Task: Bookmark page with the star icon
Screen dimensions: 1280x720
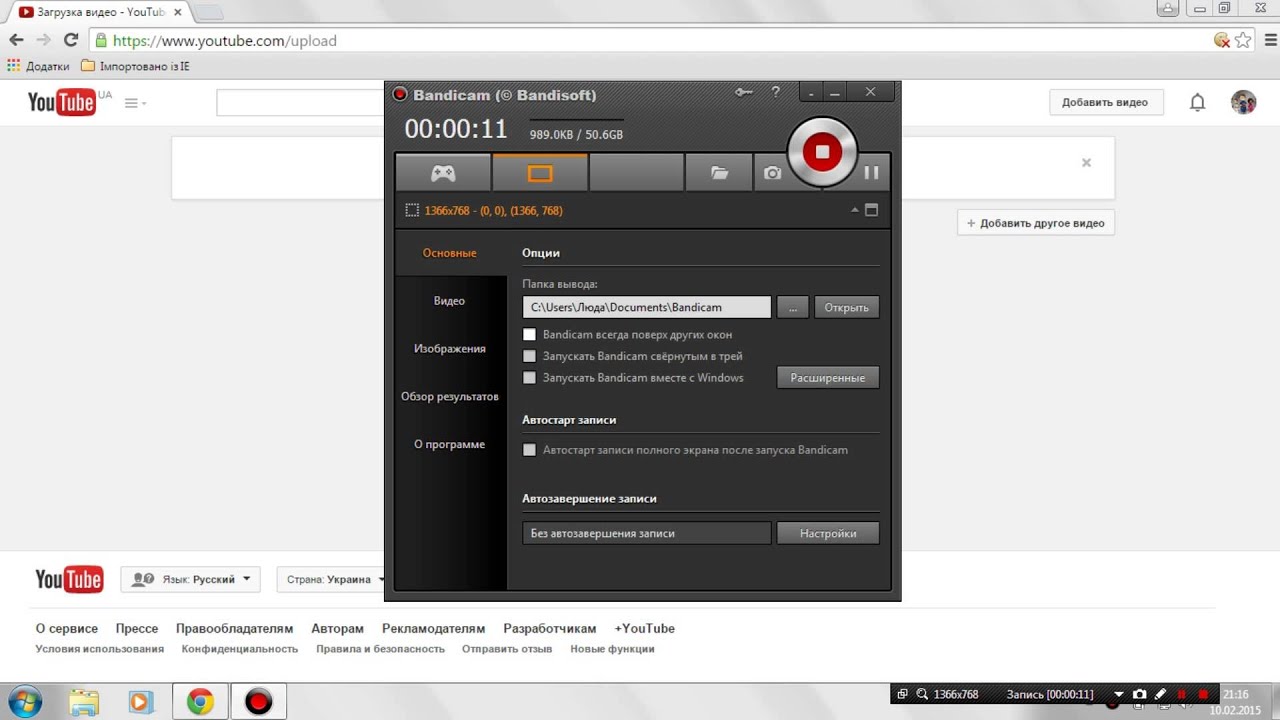Action: coord(1243,40)
